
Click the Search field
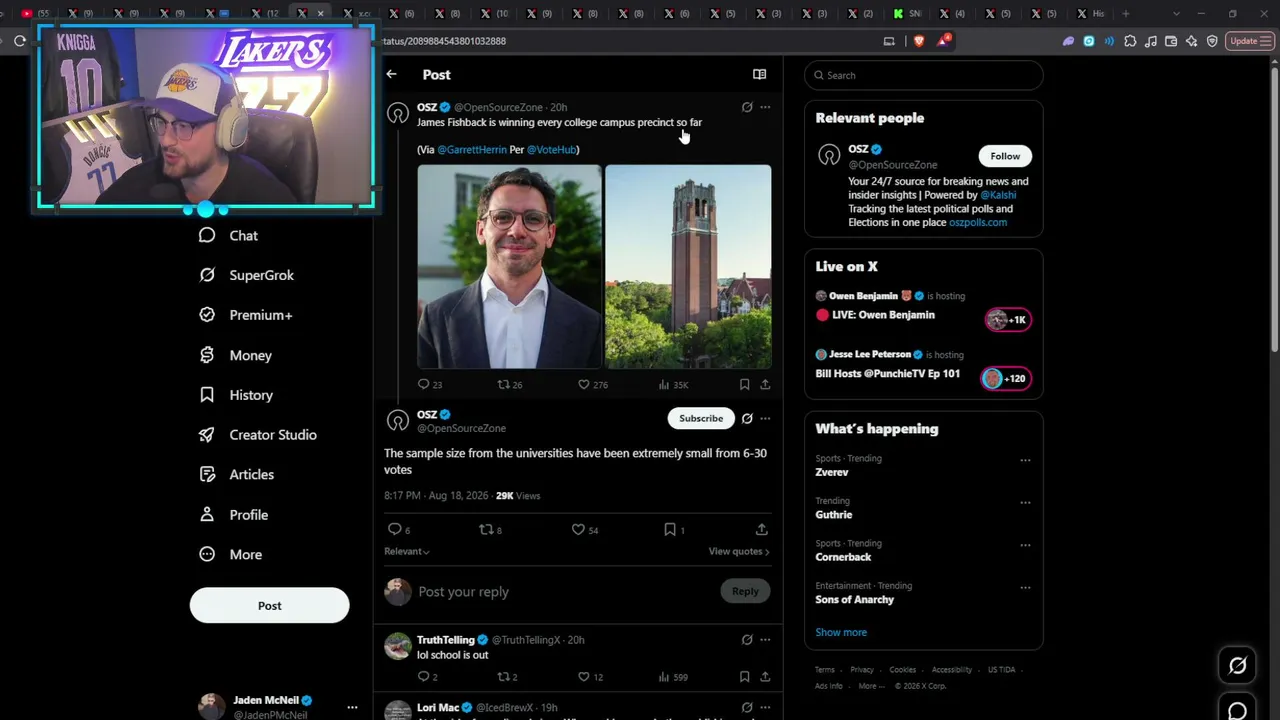(924, 75)
